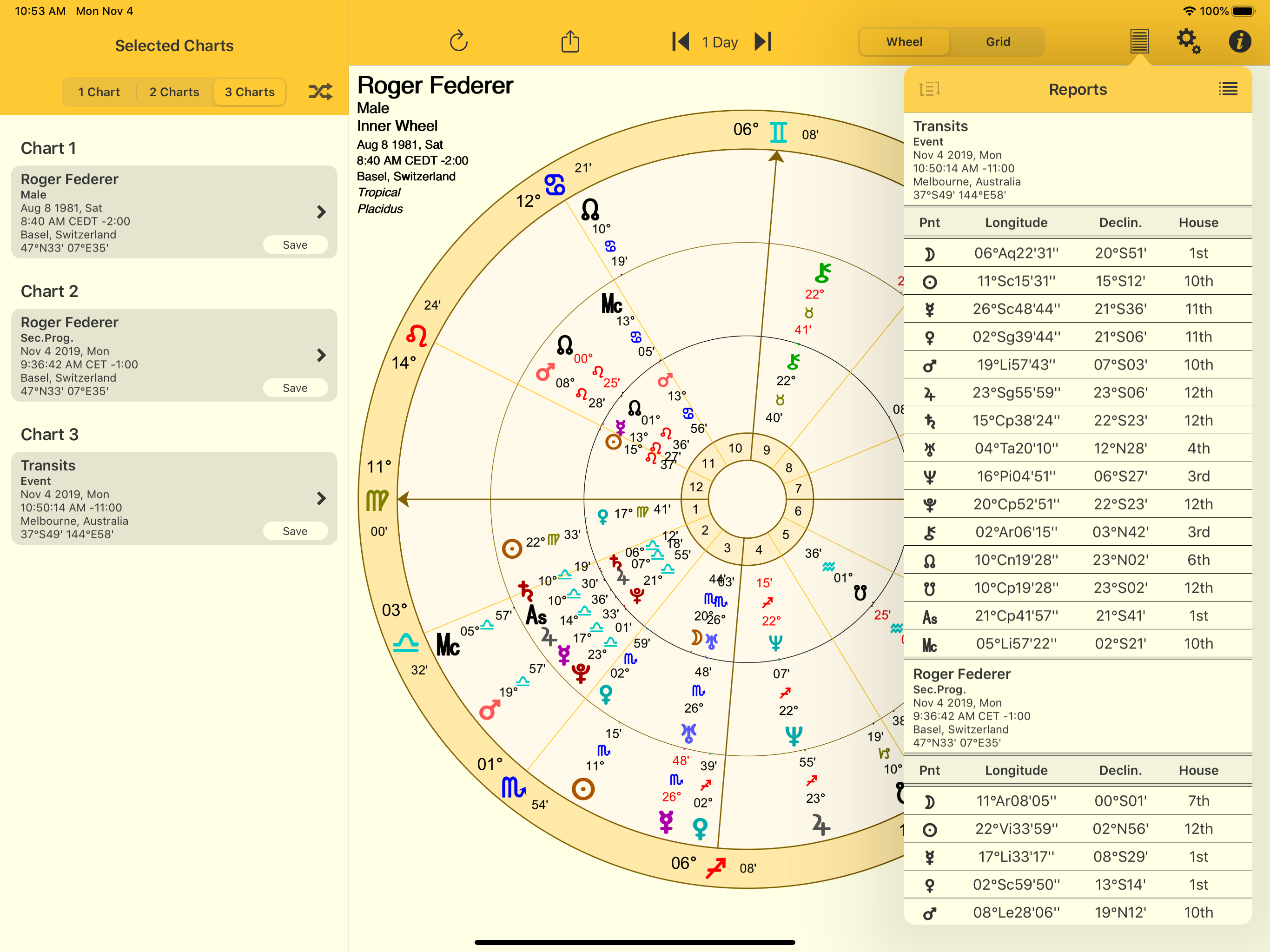Screen dimensions: 1270x952
Task: Open the info icon
Action: tap(1239, 41)
